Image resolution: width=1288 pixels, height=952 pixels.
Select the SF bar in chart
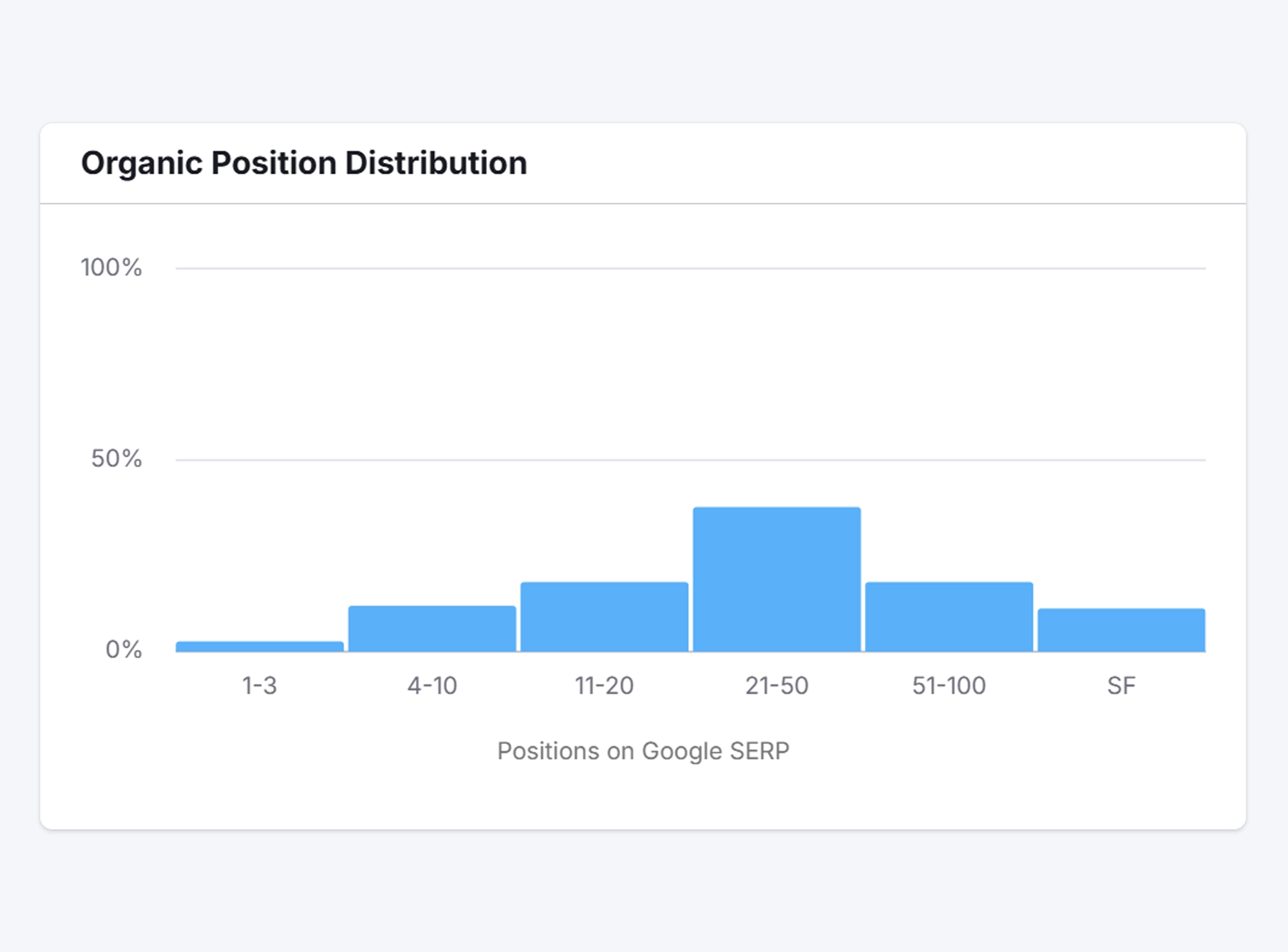(1121, 630)
